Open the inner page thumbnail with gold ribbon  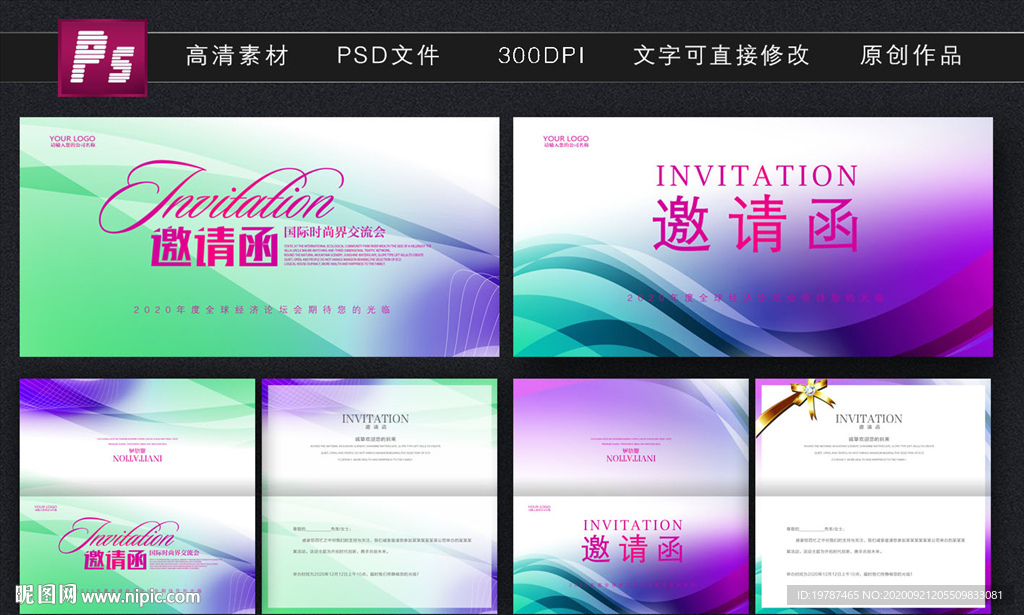pyautogui.click(x=873, y=496)
